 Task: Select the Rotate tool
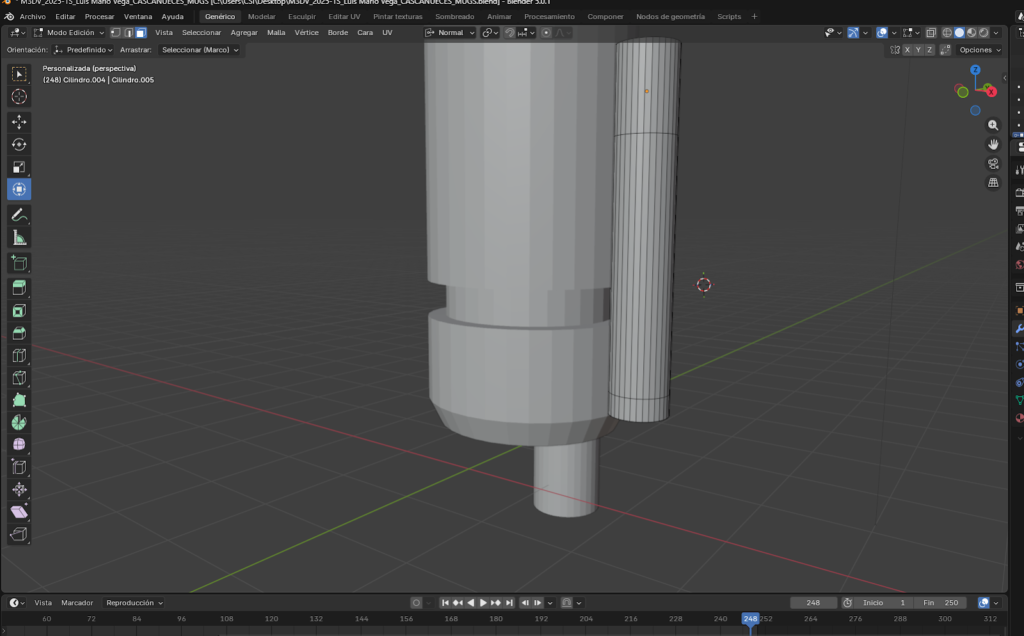(19, 144)
